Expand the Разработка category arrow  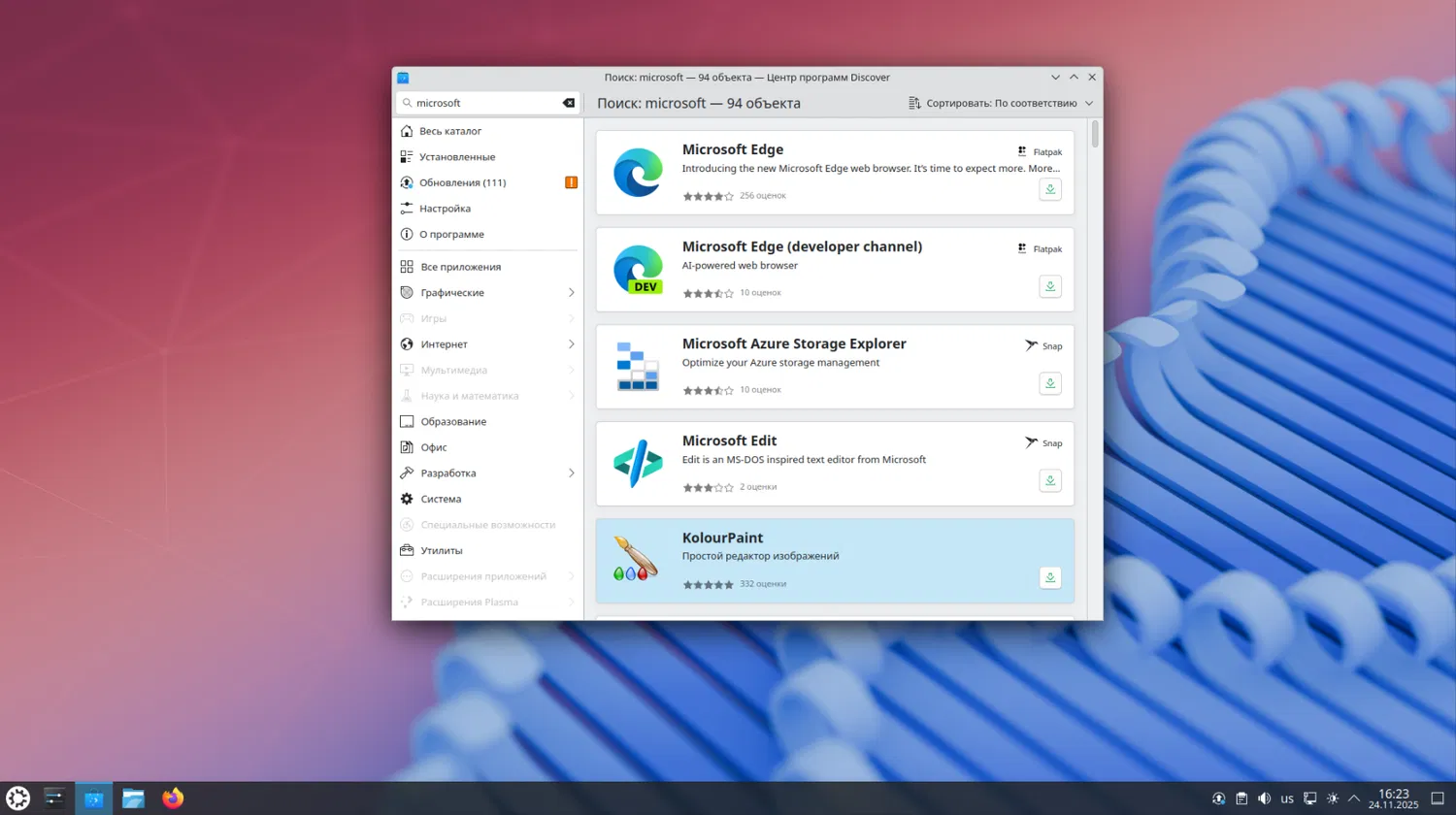[571, 473]
